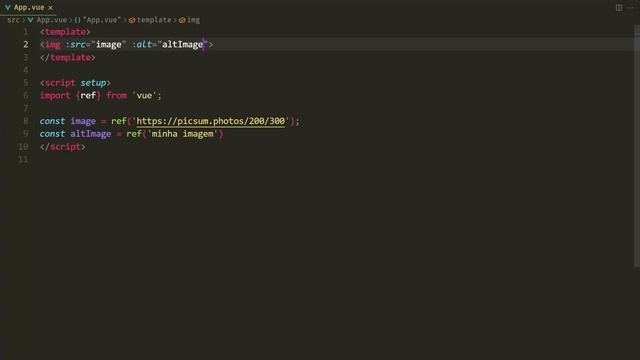Click the "App.vue" object breadcrumb segment
The height and width of the screenshot is (360, 640).
(102, 20)
